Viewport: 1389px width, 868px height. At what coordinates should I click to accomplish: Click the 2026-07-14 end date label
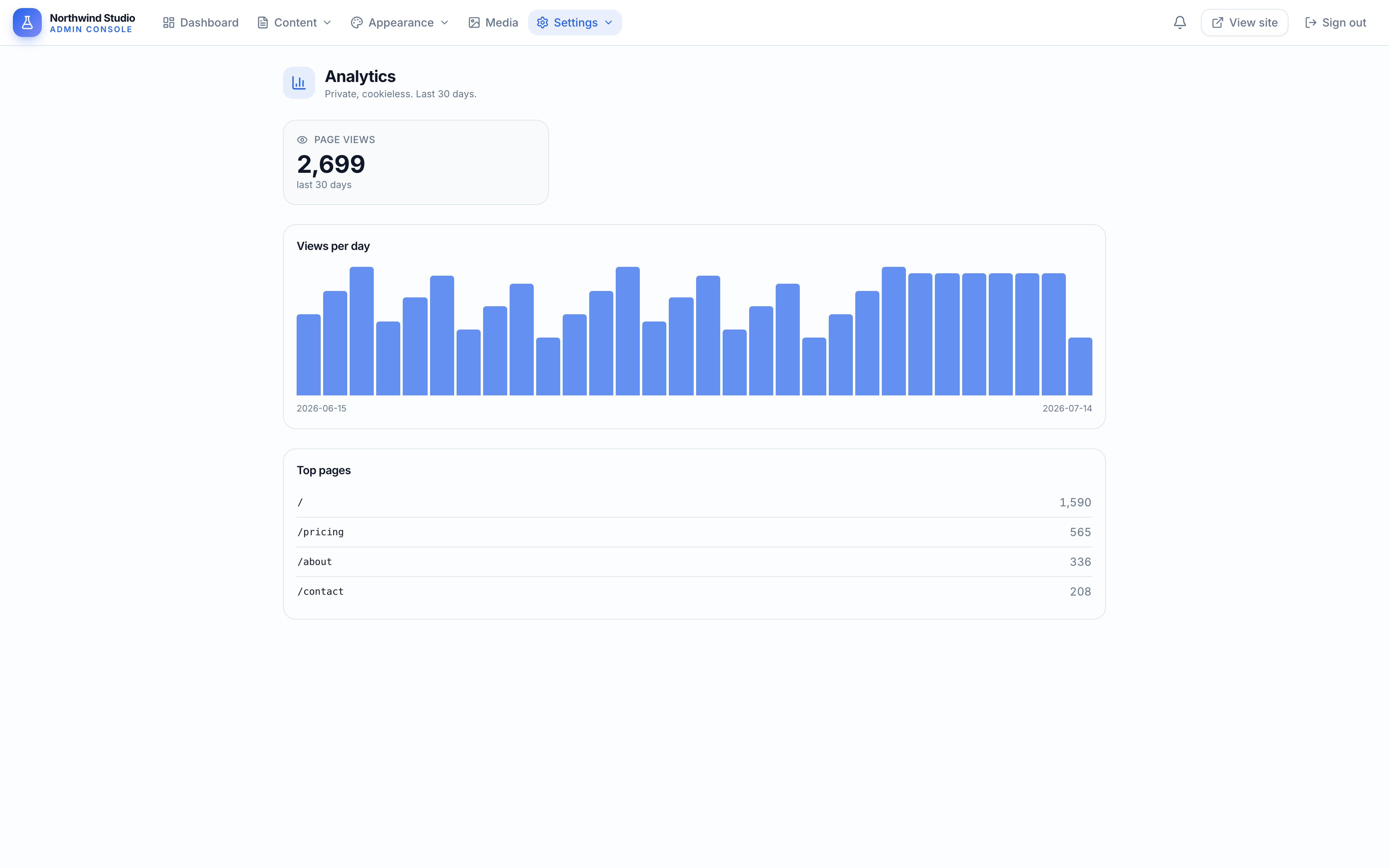(1067, 408)
